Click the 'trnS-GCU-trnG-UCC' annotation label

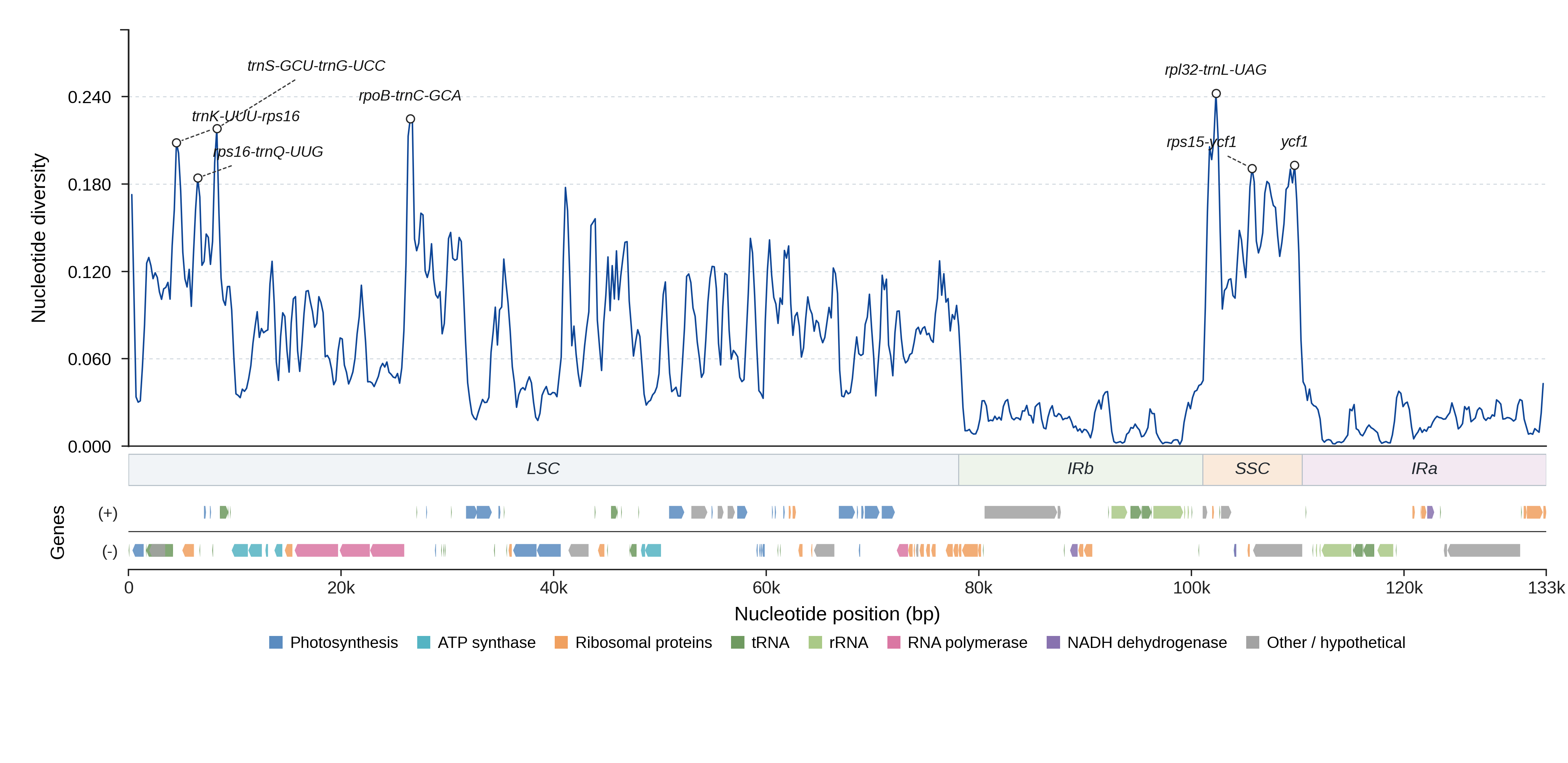316,66
